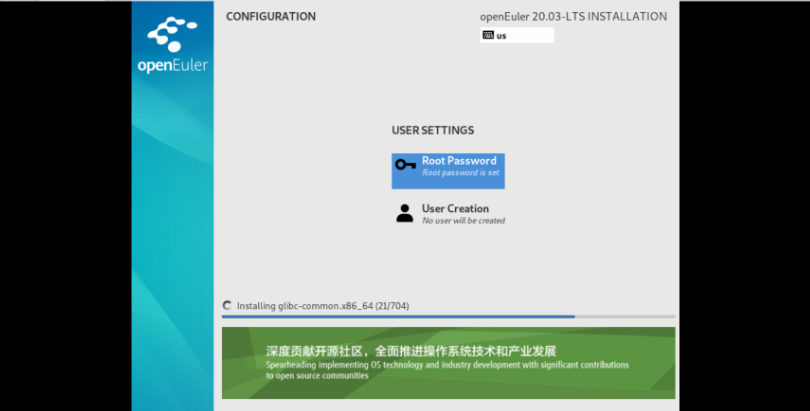Click the key icon for Root Password
810x411 pixels.
[x=405, y=165]
